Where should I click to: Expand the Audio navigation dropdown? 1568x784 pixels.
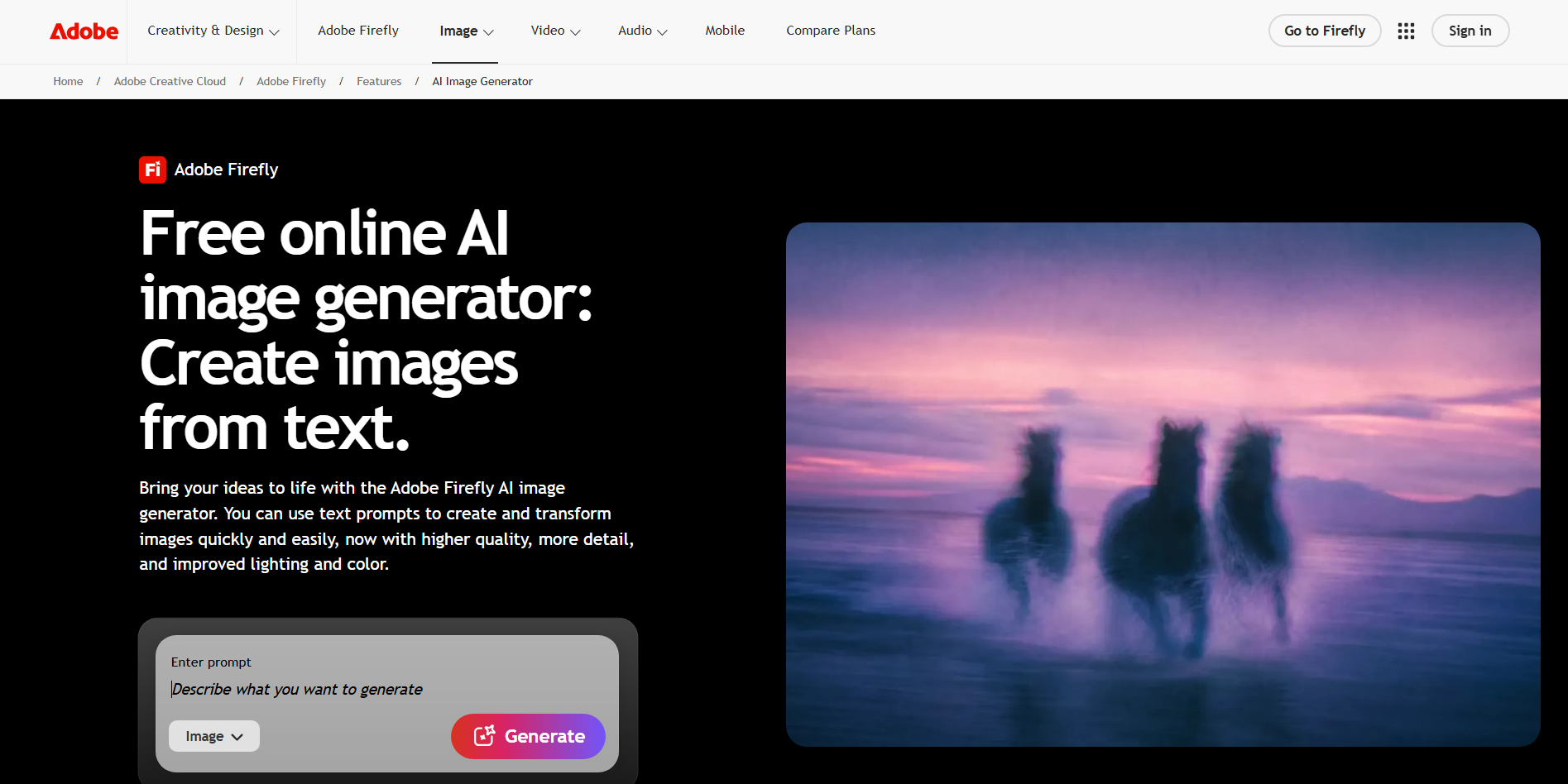[x=643, y=31]
